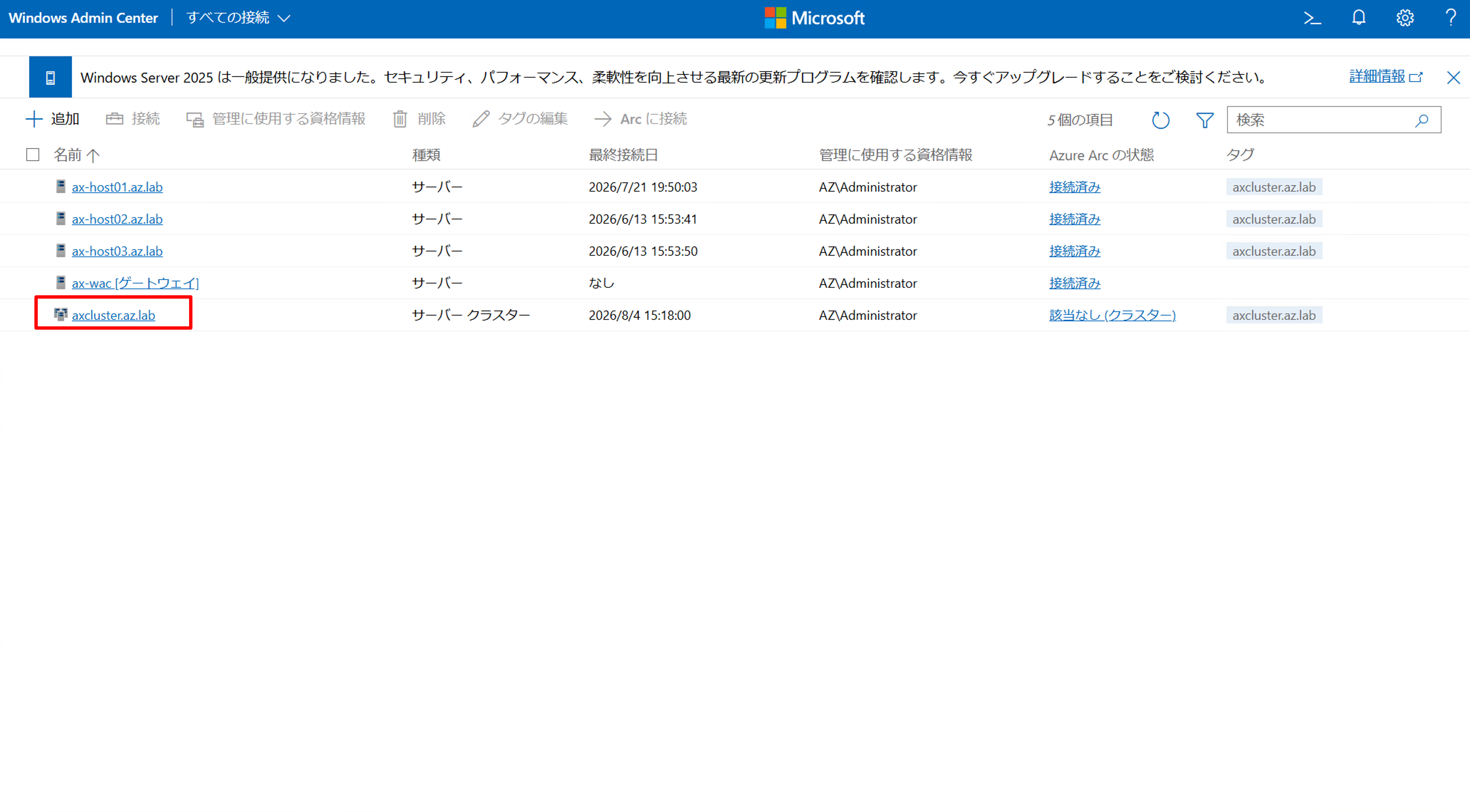This screenshot has width=1470, height=812.
Task: Click AZ\Administrator on the ax-wac row
Action: click(867, 283)
